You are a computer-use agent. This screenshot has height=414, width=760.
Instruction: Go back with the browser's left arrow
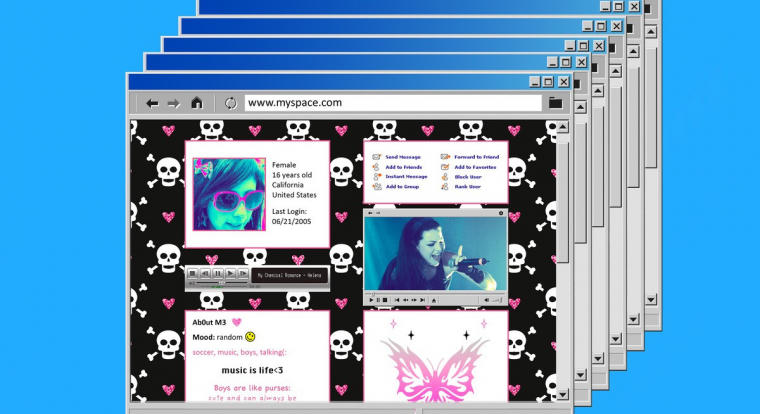pos(152,103)
